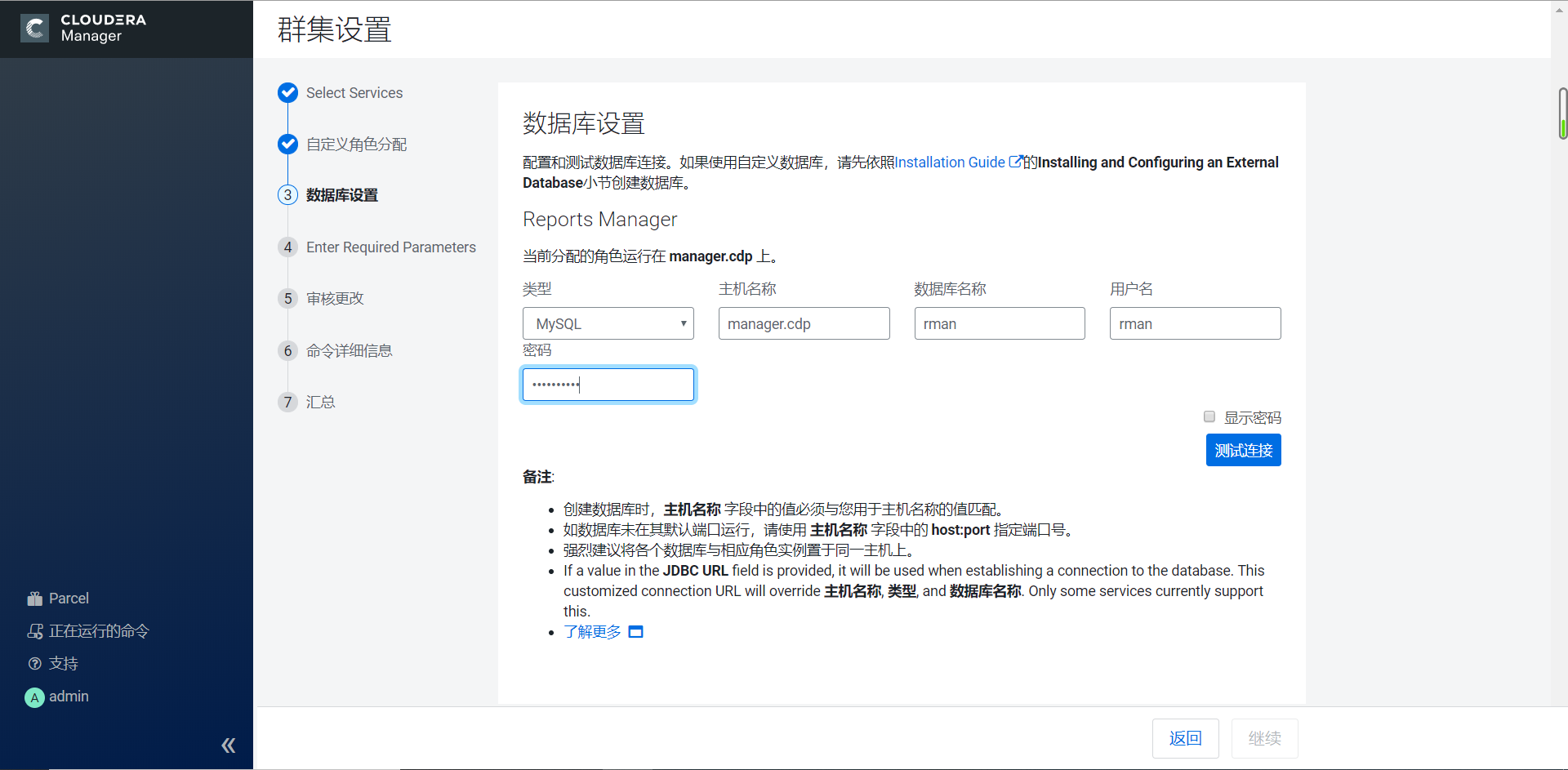
Task: Click the 用户名 field containing rman
Action: pos(1196,323)
